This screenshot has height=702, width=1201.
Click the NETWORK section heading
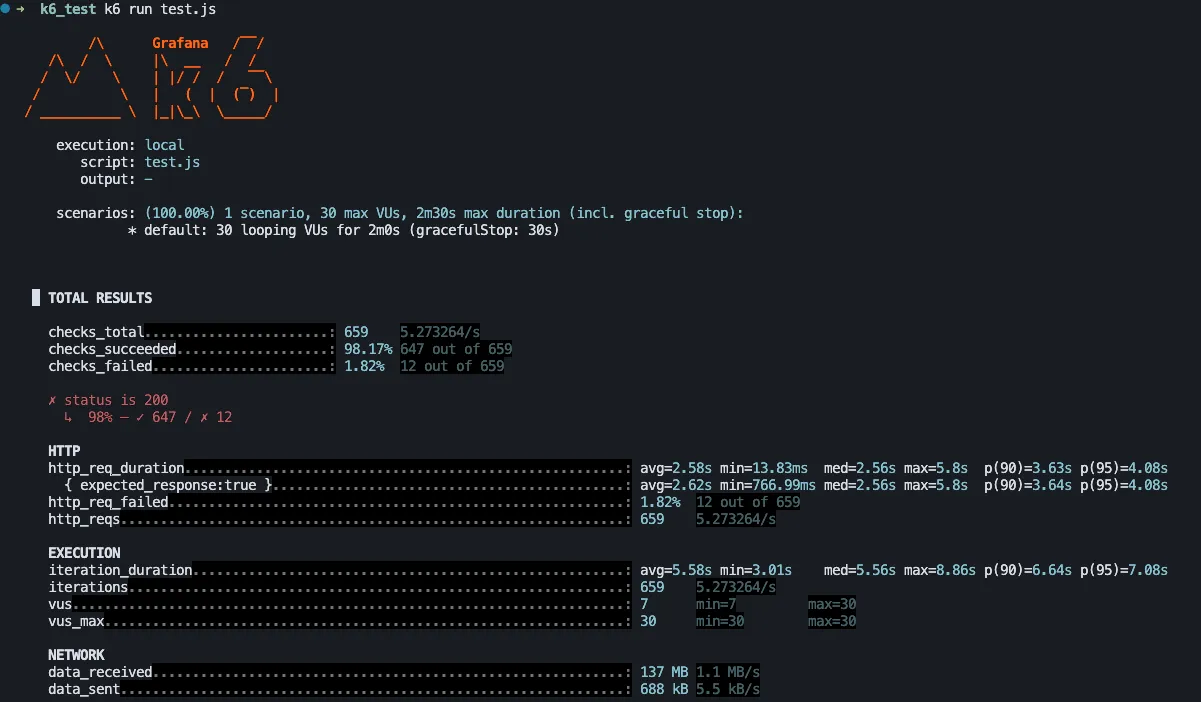click(76, 655)
